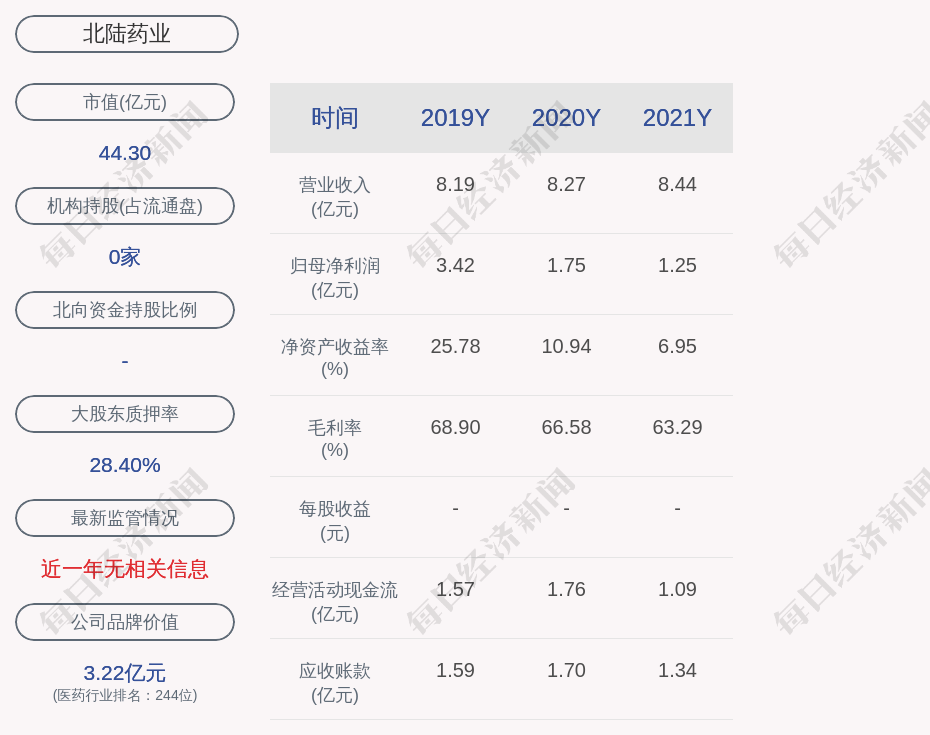Click the brand value 3.22亿元
The width and height of the screenshot is (930, 735).
[x=125, y=673]
